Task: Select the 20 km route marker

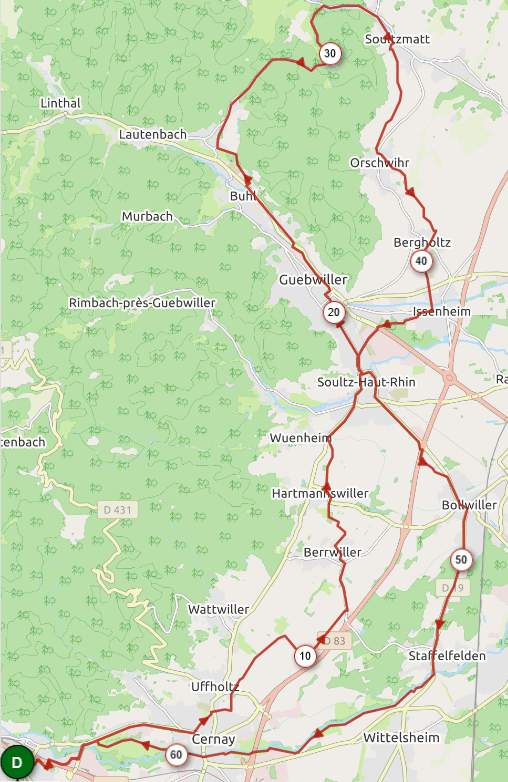Action: [x=334, y=313]
